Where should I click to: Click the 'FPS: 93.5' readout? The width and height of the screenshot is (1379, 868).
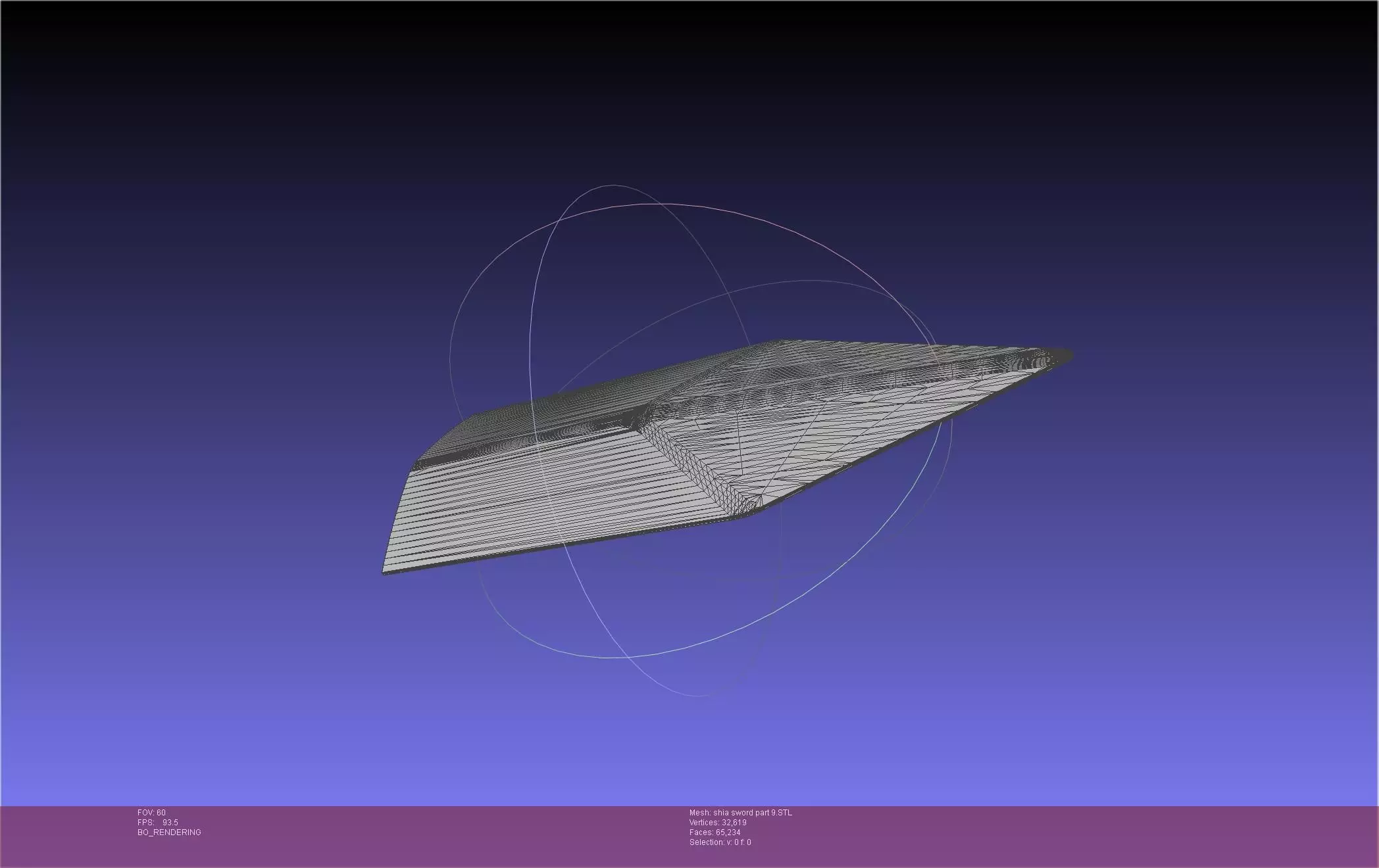click(x=158, y=823)
